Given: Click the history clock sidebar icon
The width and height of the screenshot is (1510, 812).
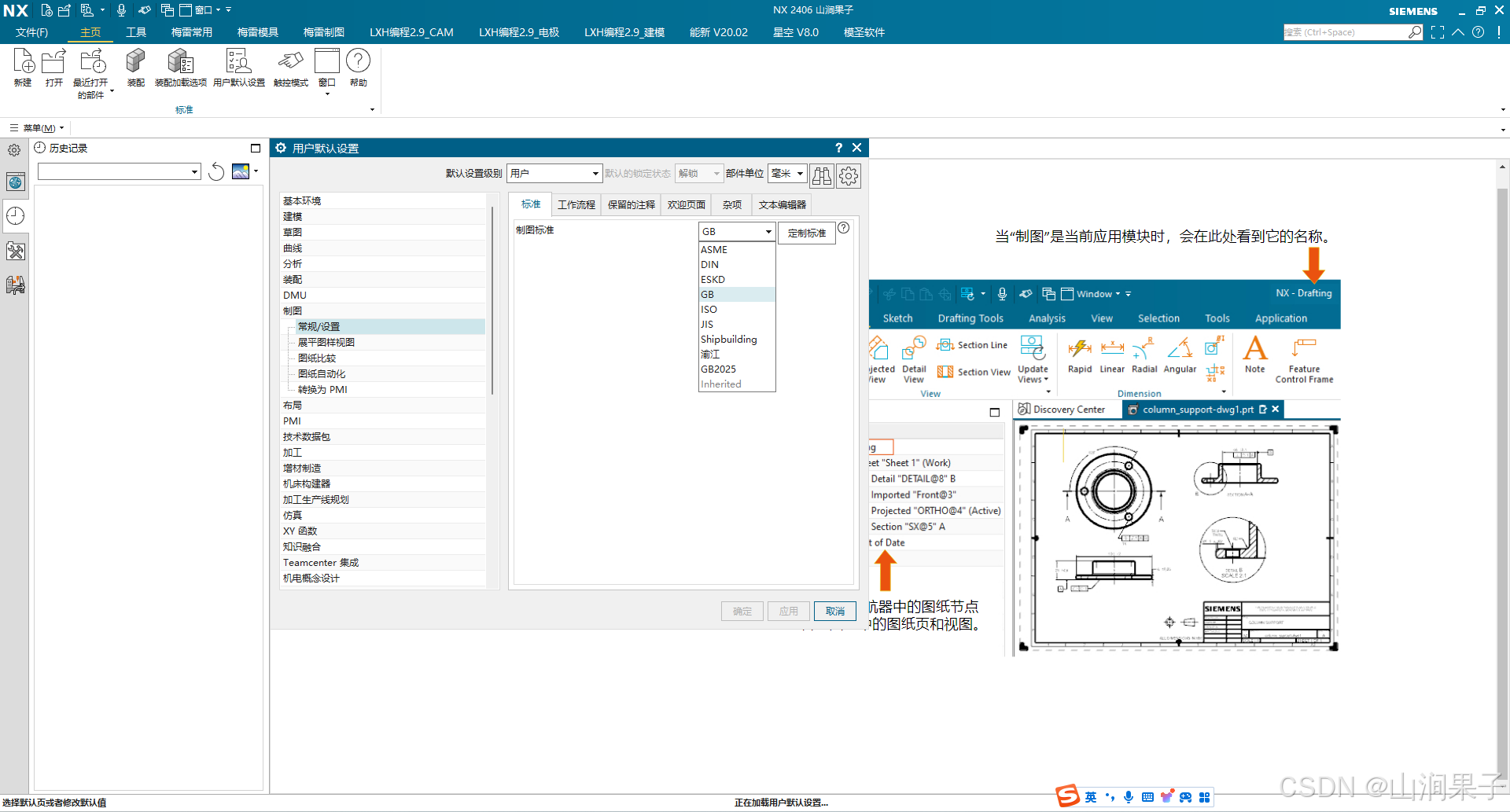Looking at the screenshot, I should pyautogui.click(x=16, y=216).
